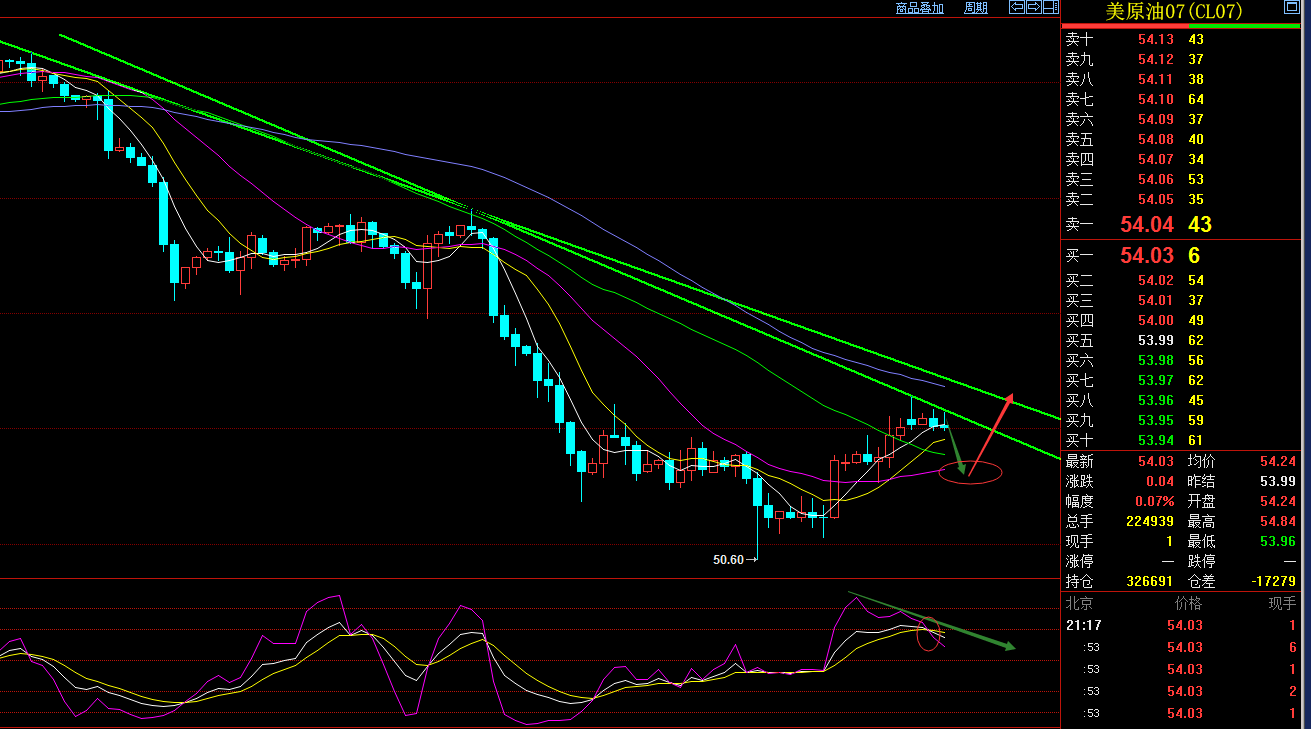Click the 涨跌 change value 0.04
This screenshot has width=1311, height=729.
pyautogui.click(x=1160, y=481)
